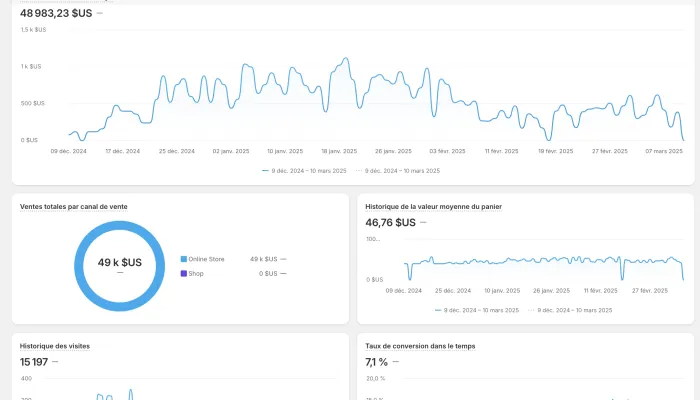
Task: Open the 'Ventes totales par canal de vente' card title
Action: click(x=74, y=207)
